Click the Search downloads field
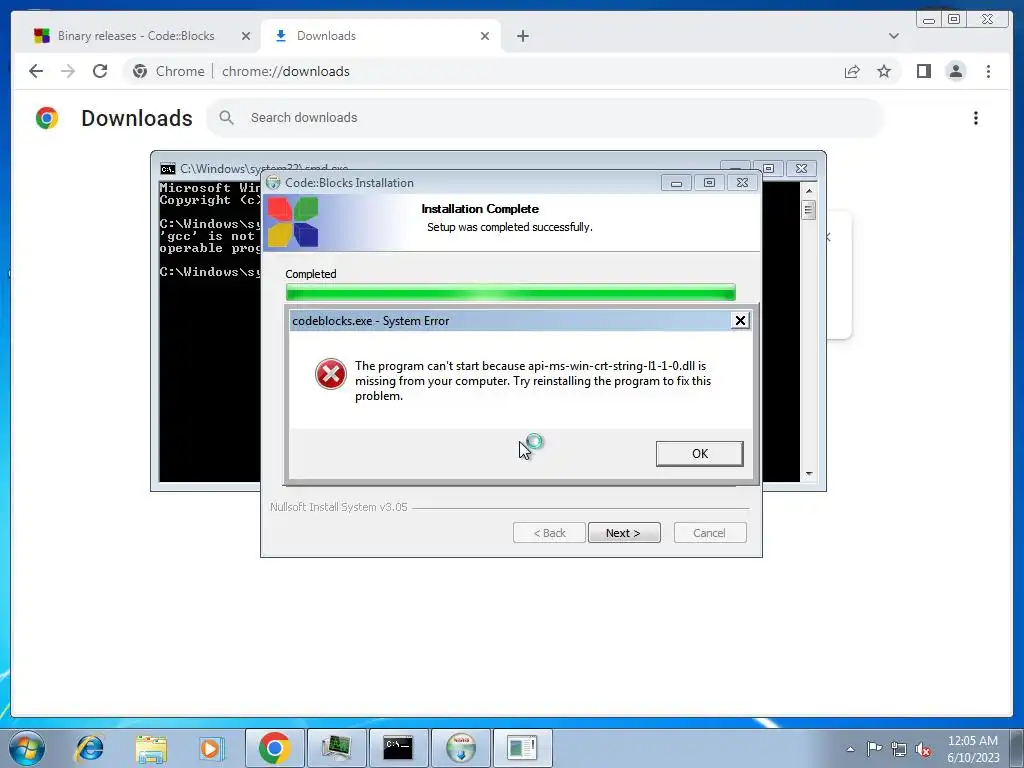1024x768 pixels. [545, 118]
